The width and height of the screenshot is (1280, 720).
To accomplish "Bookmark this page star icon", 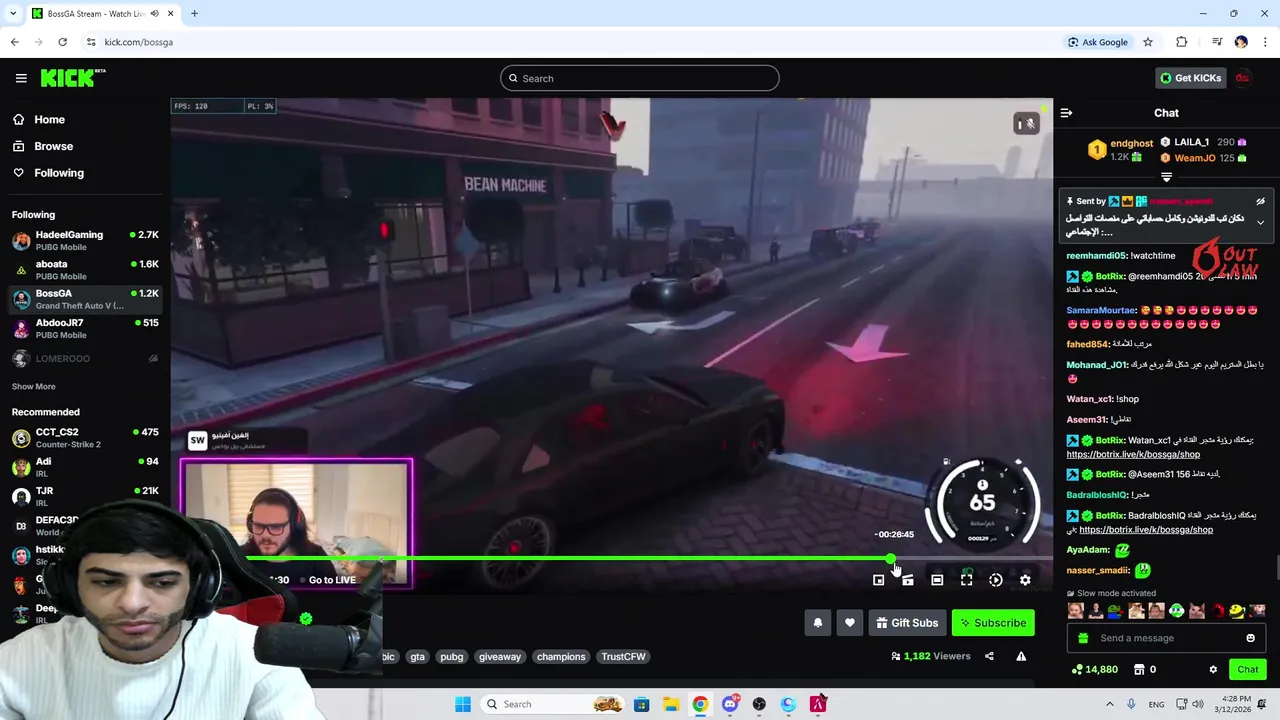I will [x=1148, y=42].
